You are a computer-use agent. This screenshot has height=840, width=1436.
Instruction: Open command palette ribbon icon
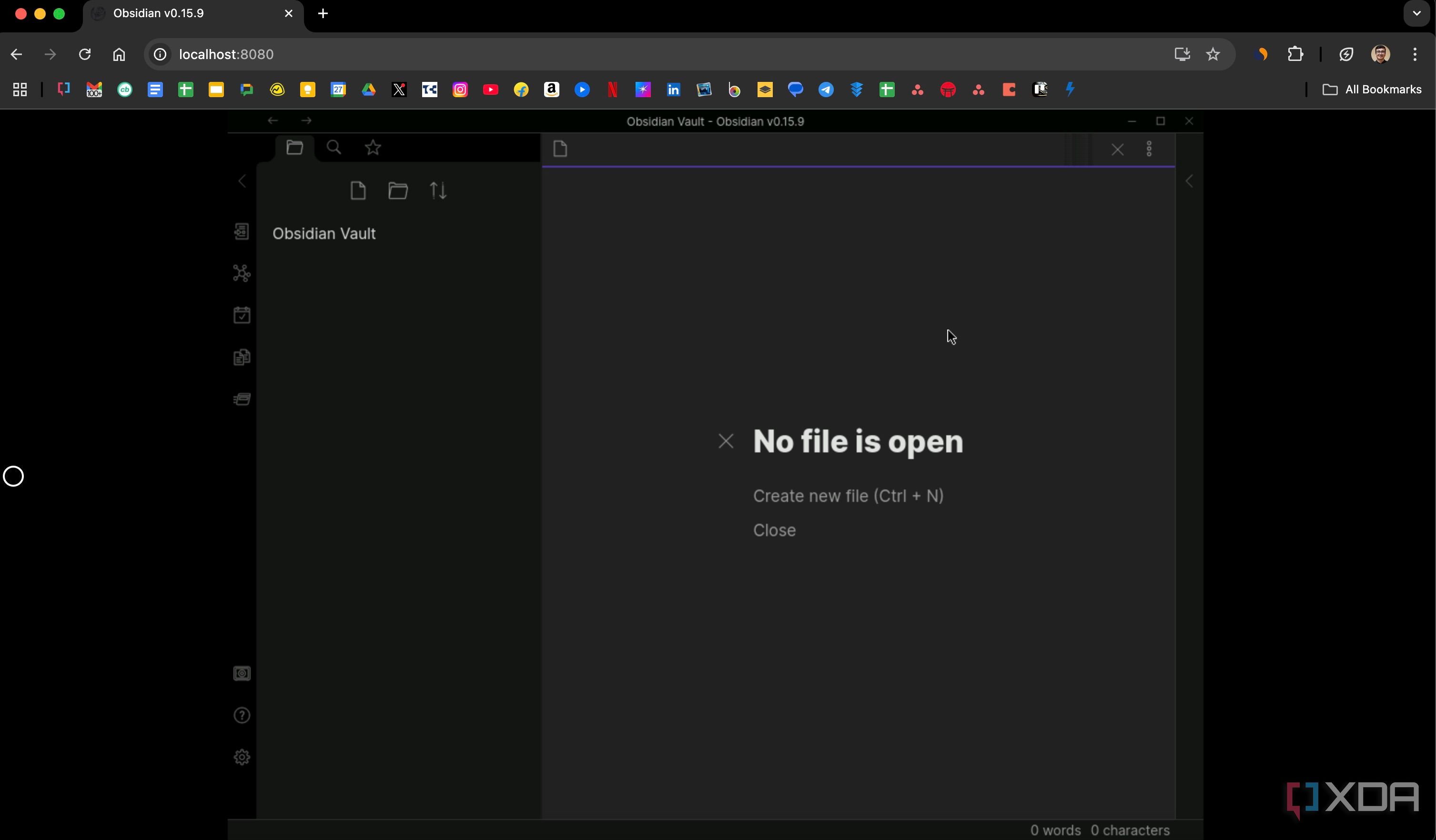(x=242, y=399)
